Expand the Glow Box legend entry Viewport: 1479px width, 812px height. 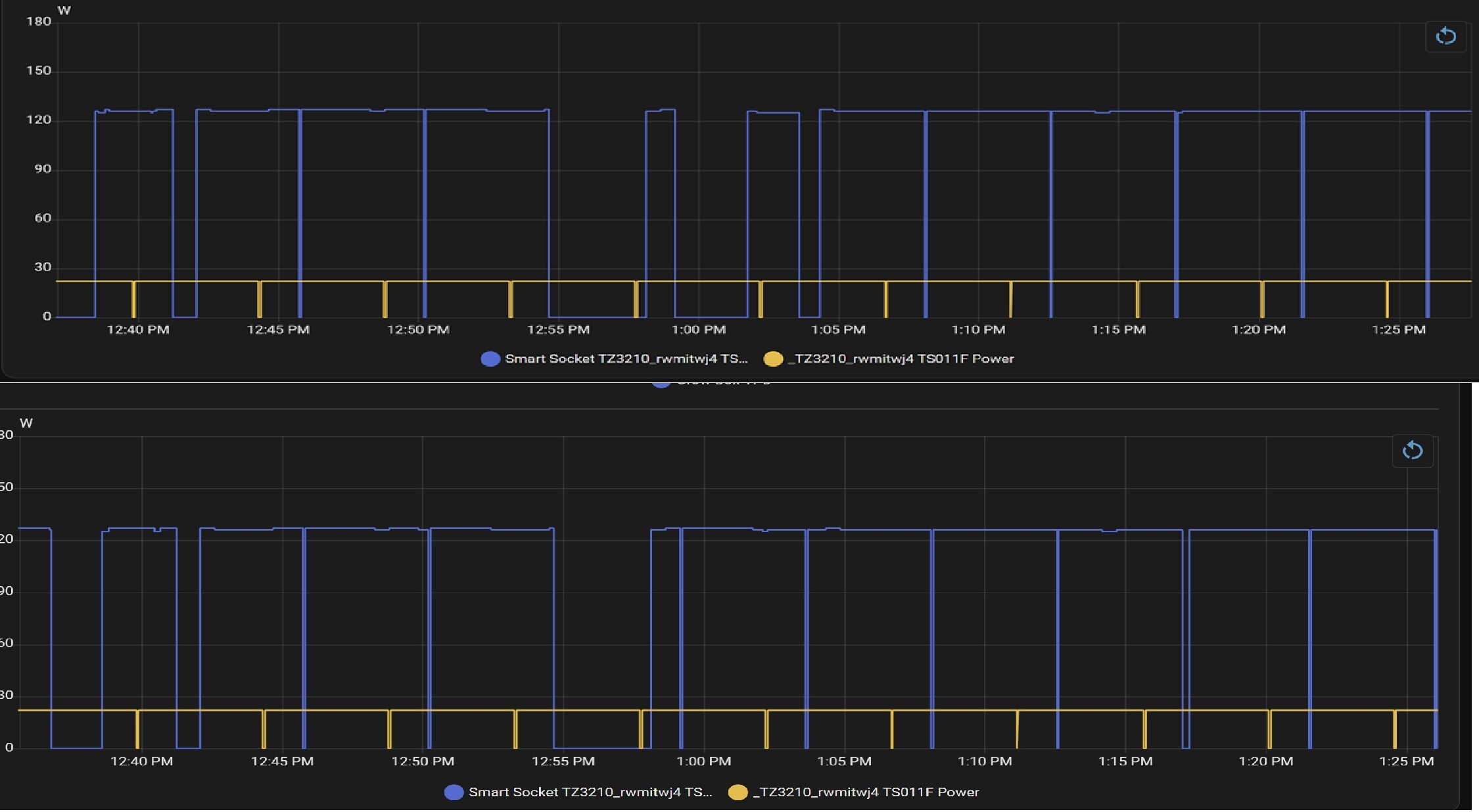coord(723,380)
